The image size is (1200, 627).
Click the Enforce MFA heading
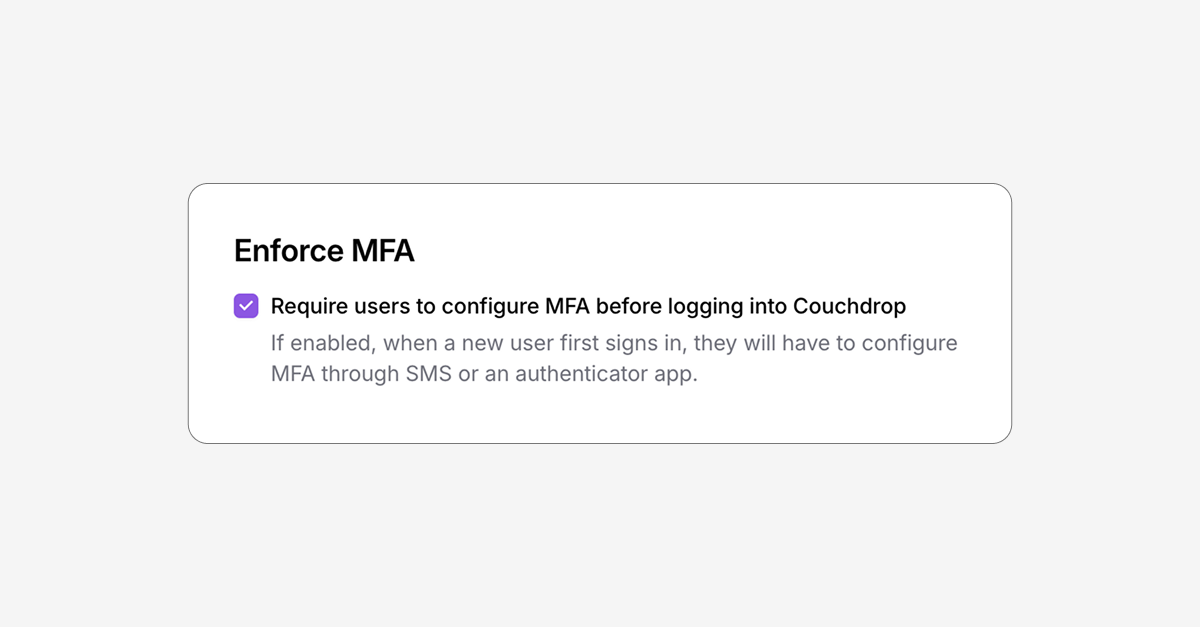(x=323, y=250)
